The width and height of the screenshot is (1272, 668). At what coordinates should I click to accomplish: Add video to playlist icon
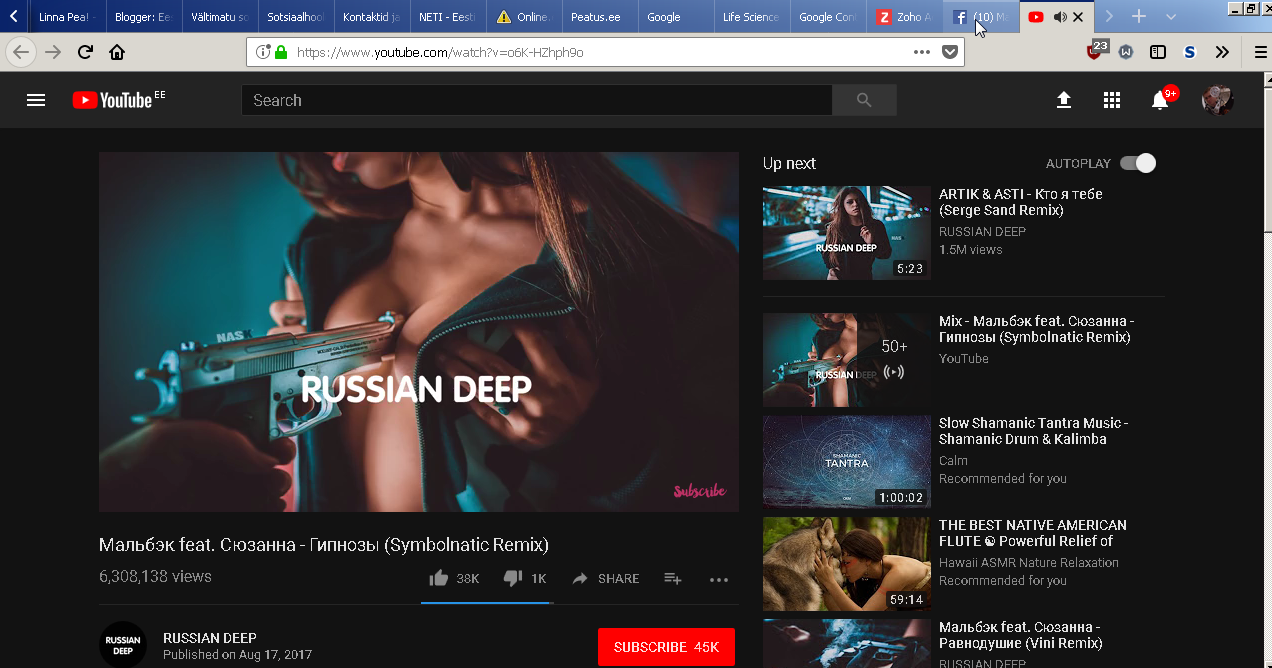click(x=673, y=578)
